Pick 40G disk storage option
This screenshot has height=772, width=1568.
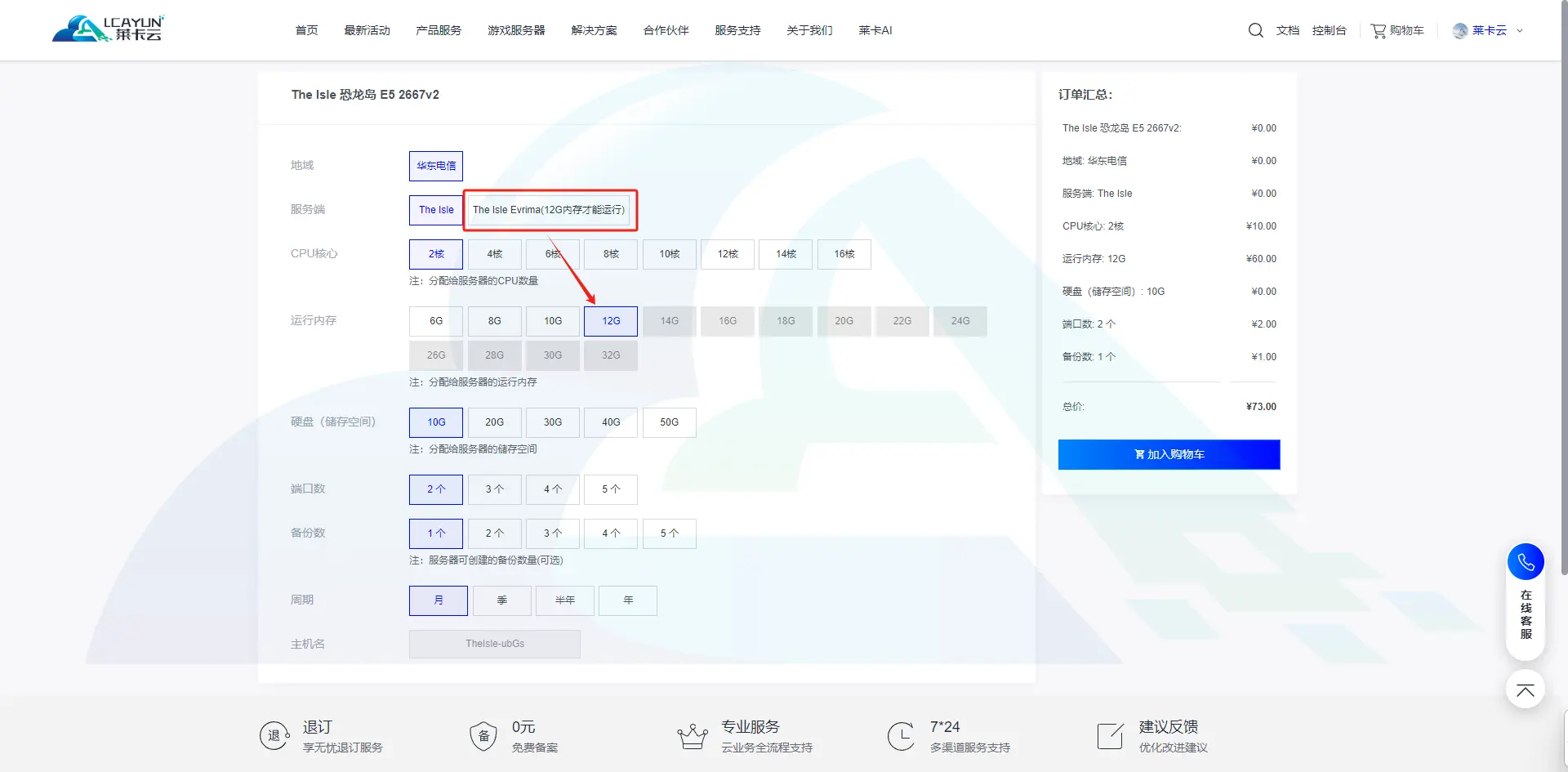coord(611,422)
